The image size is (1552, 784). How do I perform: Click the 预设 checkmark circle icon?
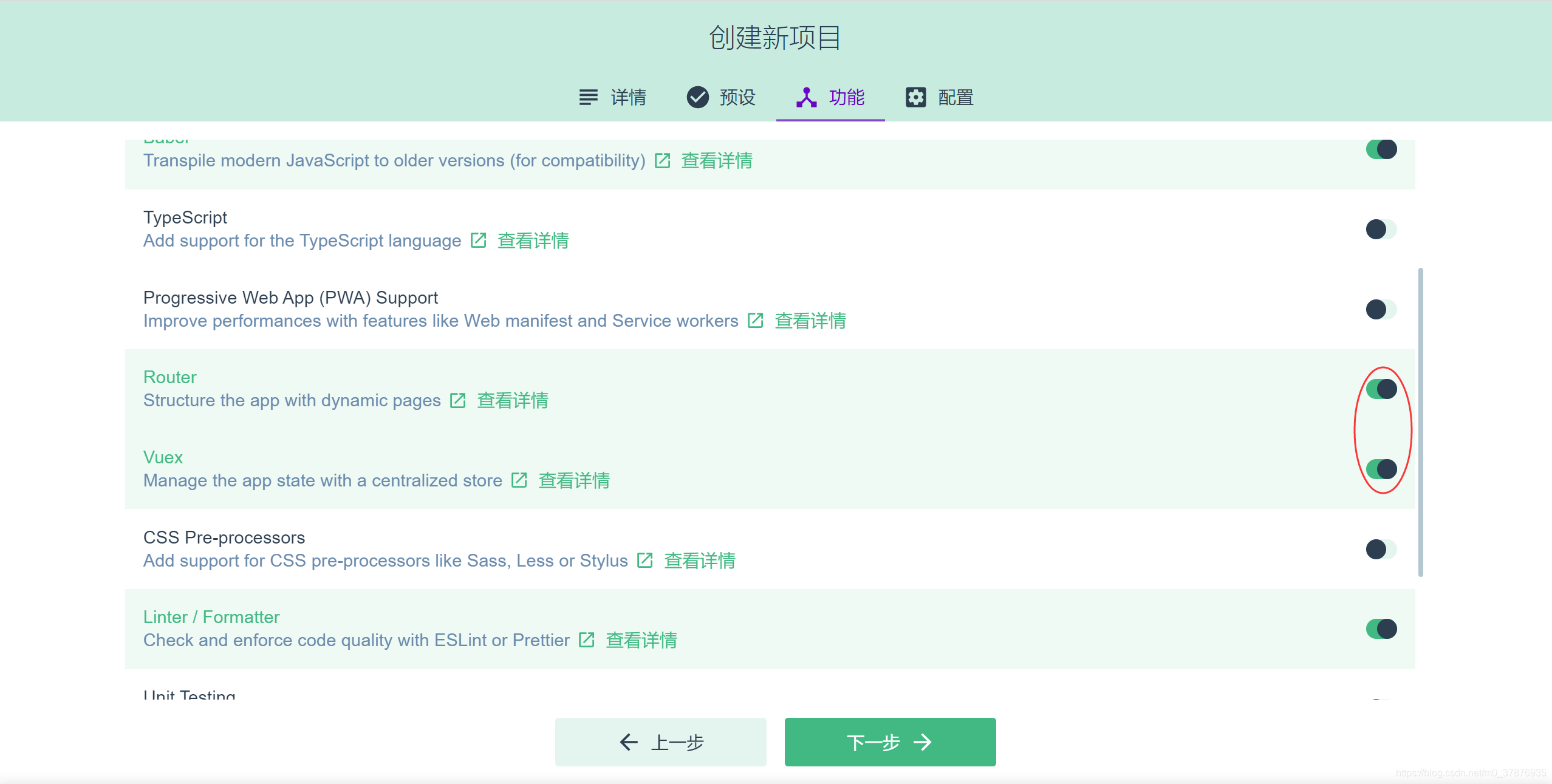click(697, 97)
